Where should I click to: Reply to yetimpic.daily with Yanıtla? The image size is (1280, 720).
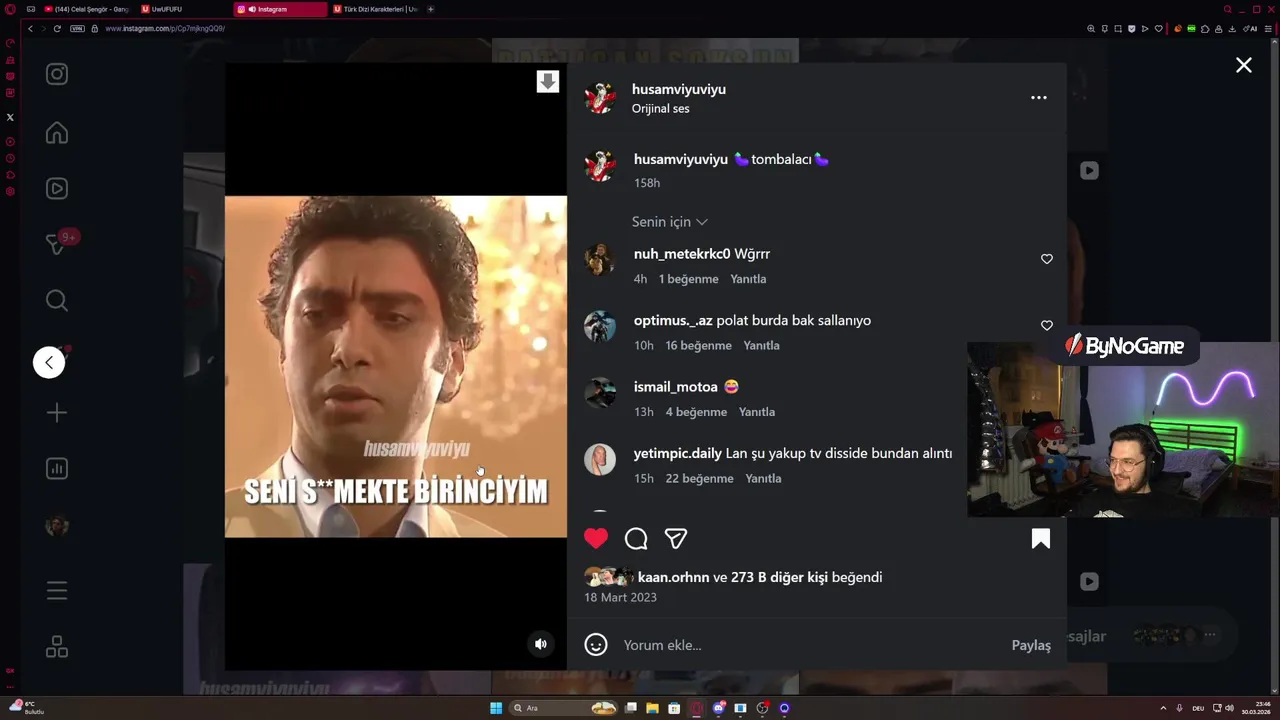tap(763, 478)
